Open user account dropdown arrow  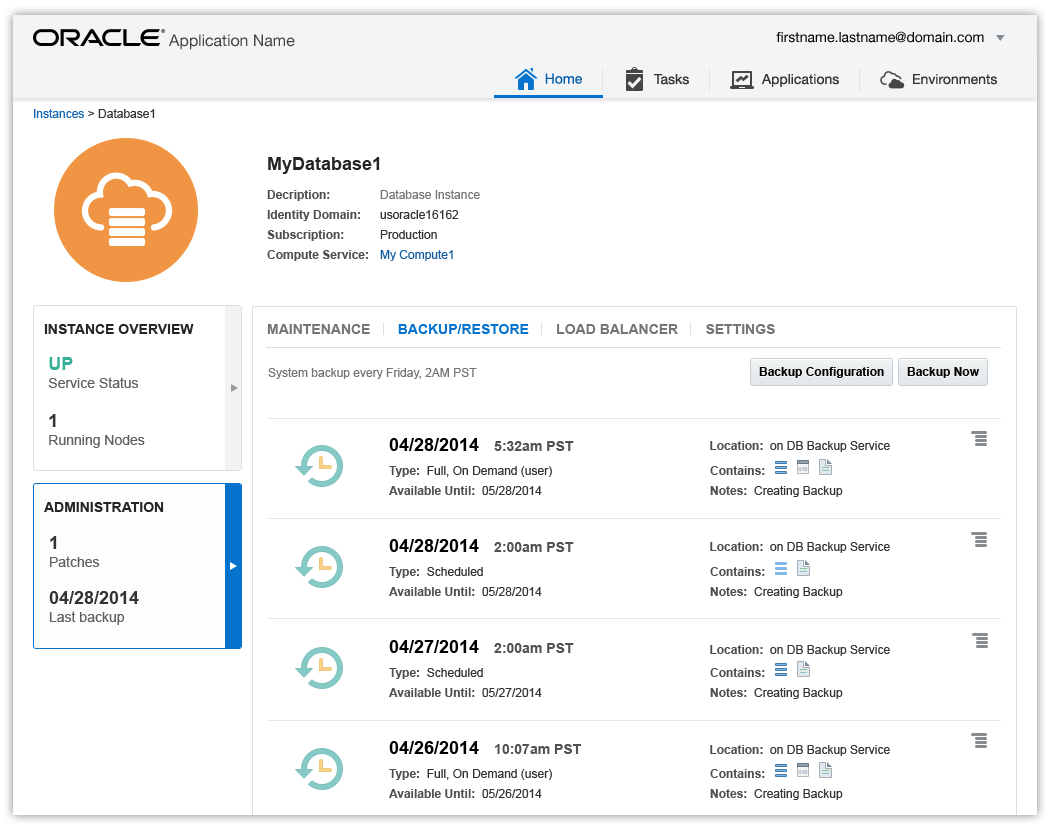click(1000, 38)
